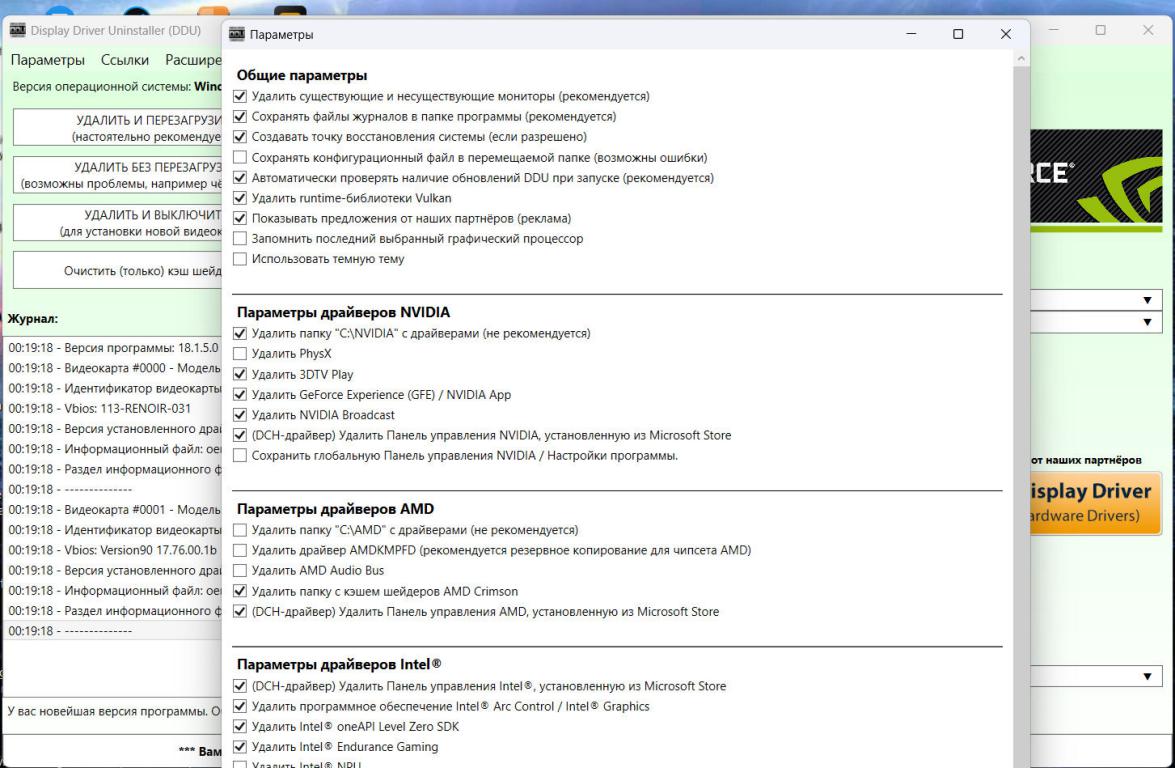Screen dimensions: 1175x768
Task: Open the Параметры menu in main window
Action: point(48,60)
